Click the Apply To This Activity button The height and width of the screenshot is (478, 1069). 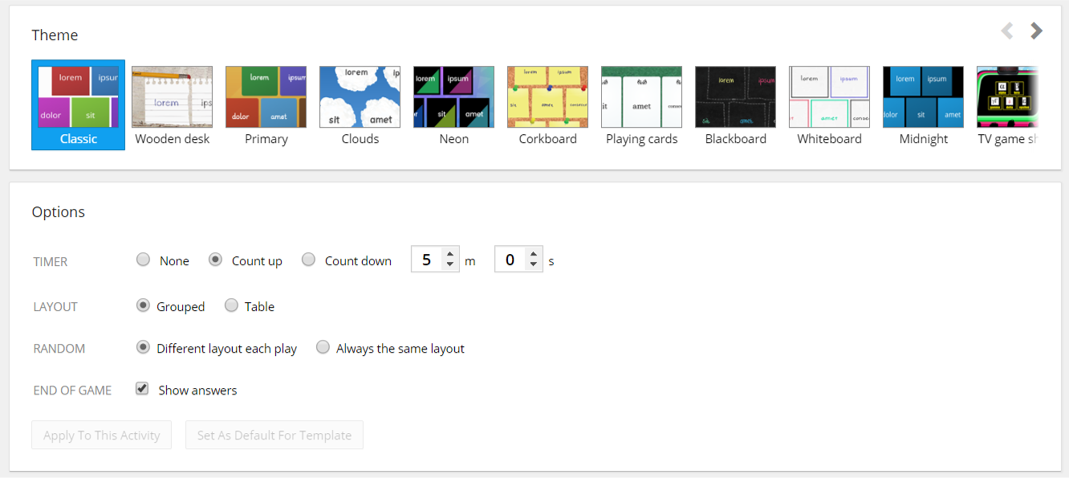pyautogui.click(x=102, y=435)
